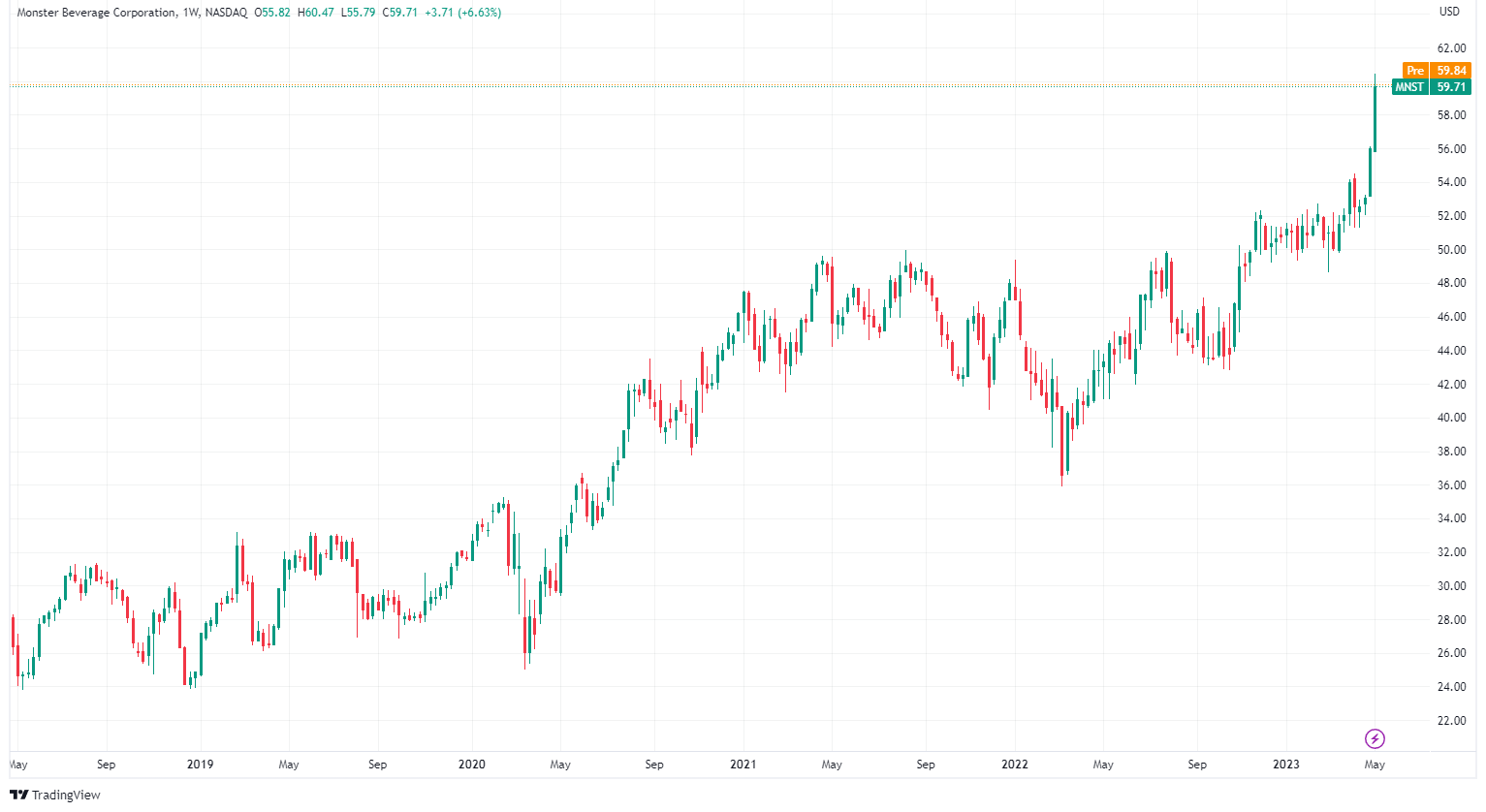Viewport: 1486px width, 812px height.
Task: Click the 1W interval label in header
Action: coord(190,13)
